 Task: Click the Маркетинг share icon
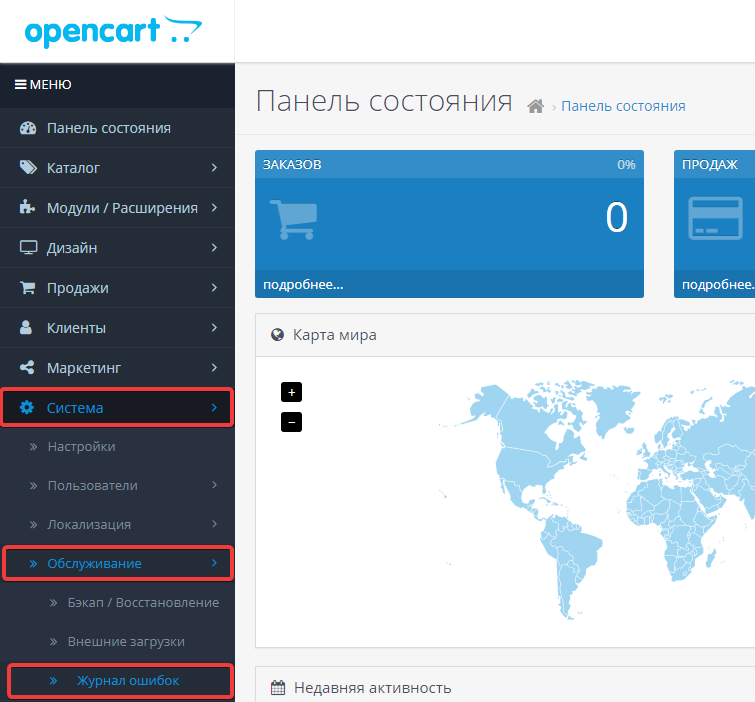(x=28, y=368)
